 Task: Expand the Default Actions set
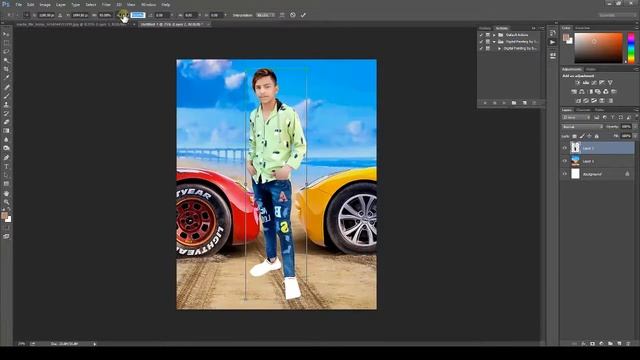[x=494, y=35]
